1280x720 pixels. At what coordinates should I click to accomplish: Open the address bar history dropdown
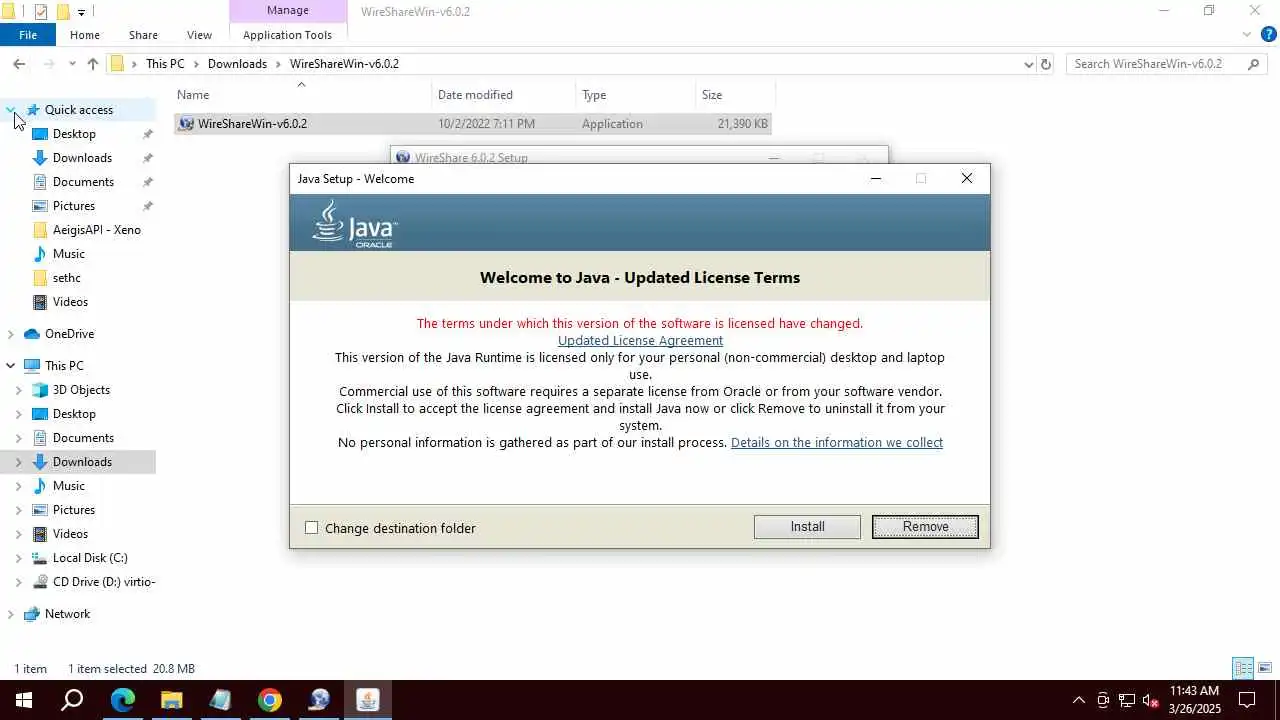click(x=1028, y=64)
